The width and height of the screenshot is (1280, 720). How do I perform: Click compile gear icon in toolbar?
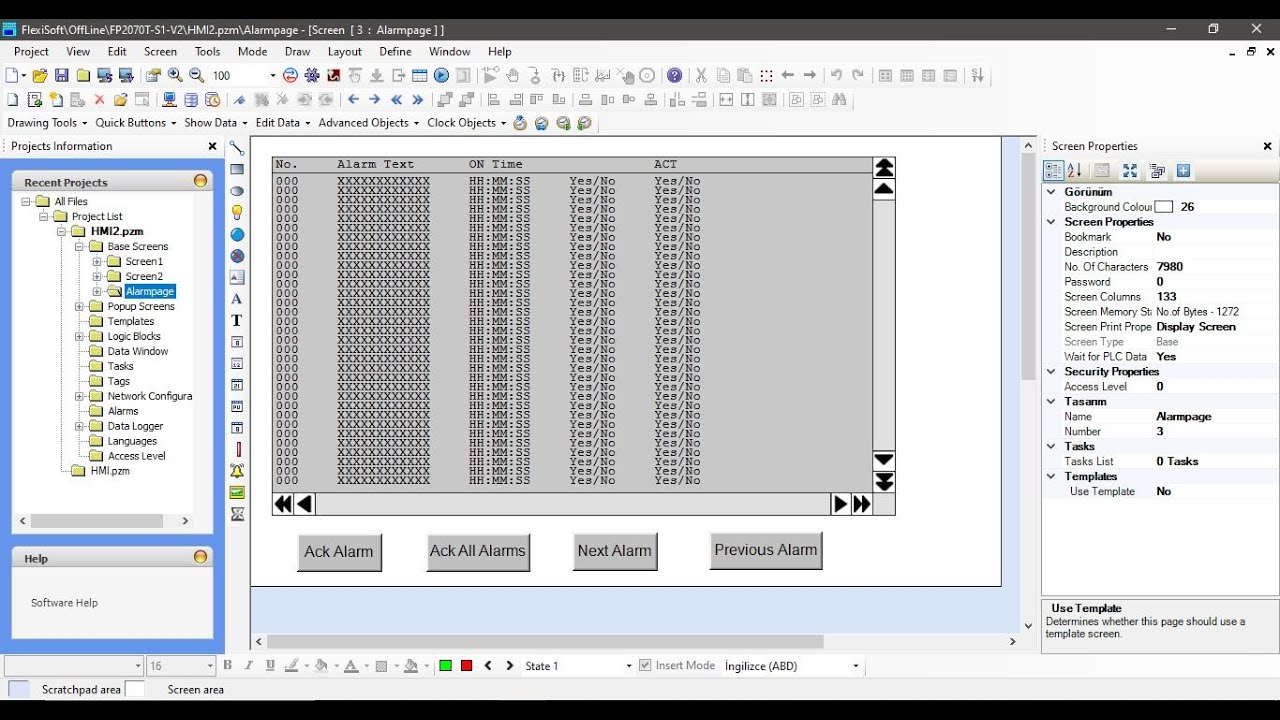tap(312, 75)
